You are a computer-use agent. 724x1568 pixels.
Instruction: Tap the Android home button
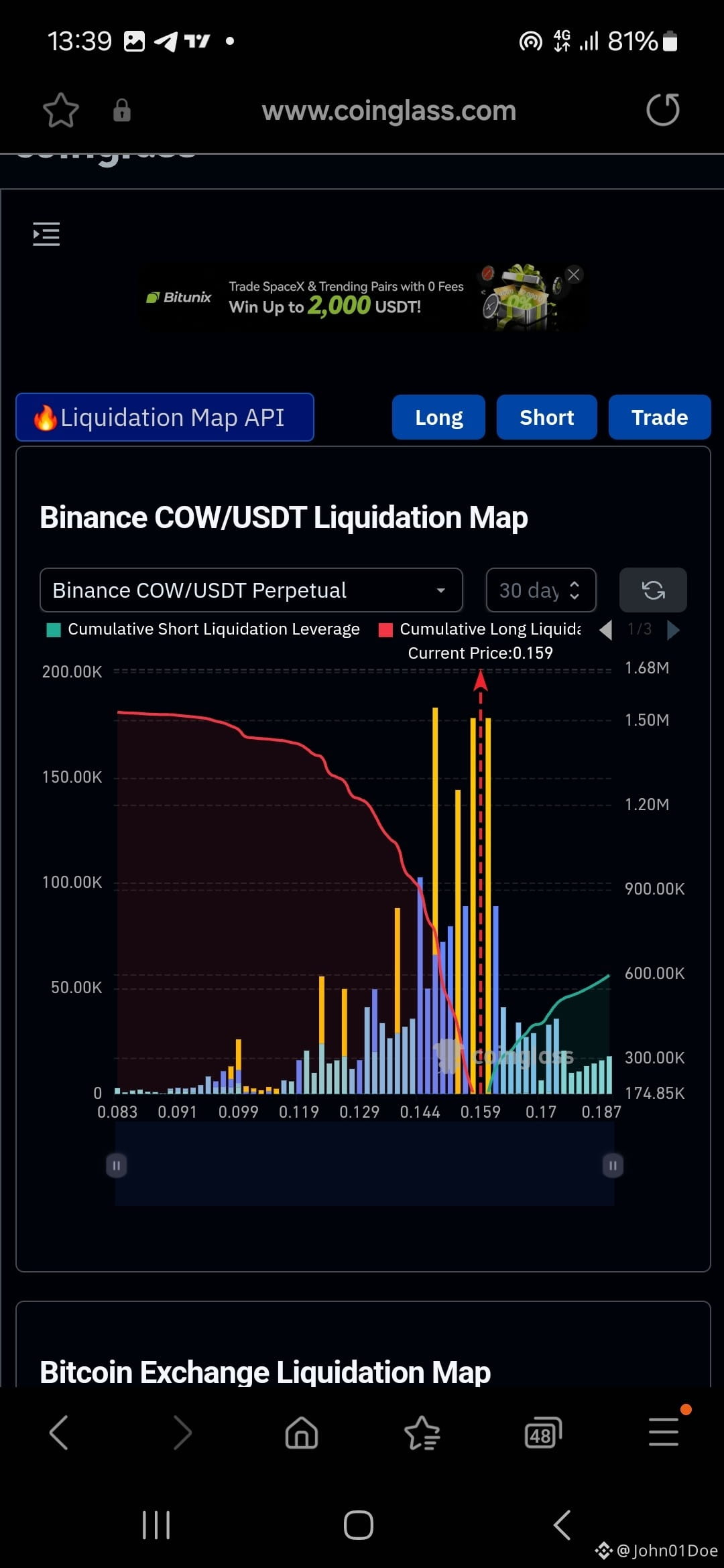pos(359,1525)
